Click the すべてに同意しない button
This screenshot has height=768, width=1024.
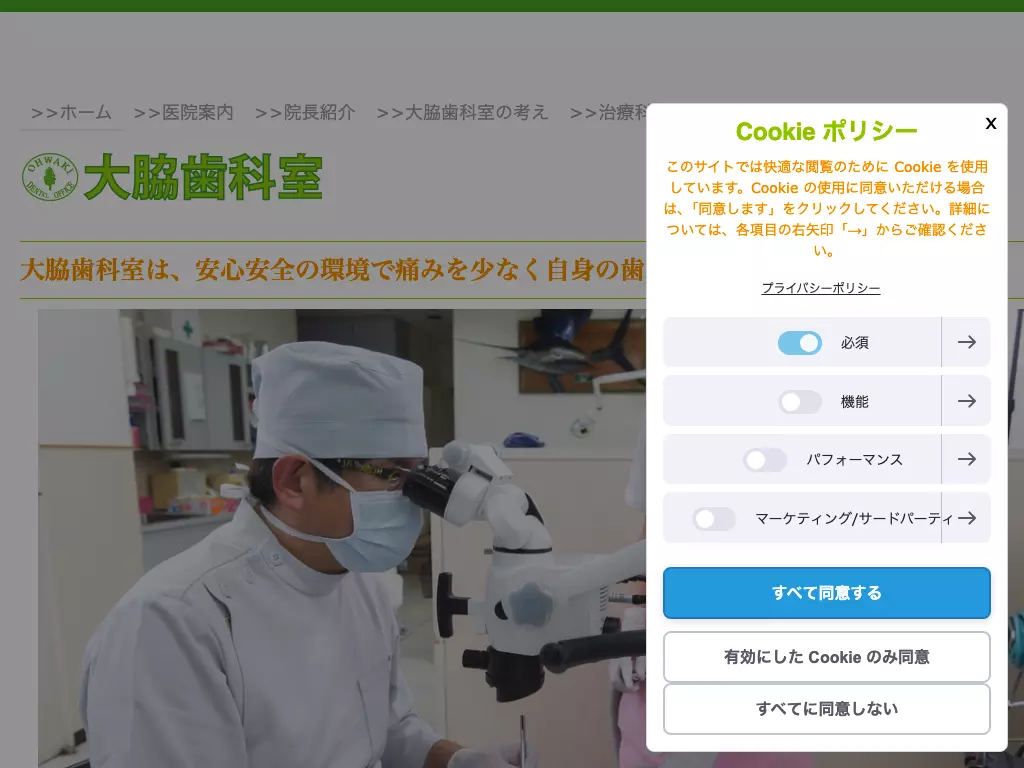click(827, 709)
